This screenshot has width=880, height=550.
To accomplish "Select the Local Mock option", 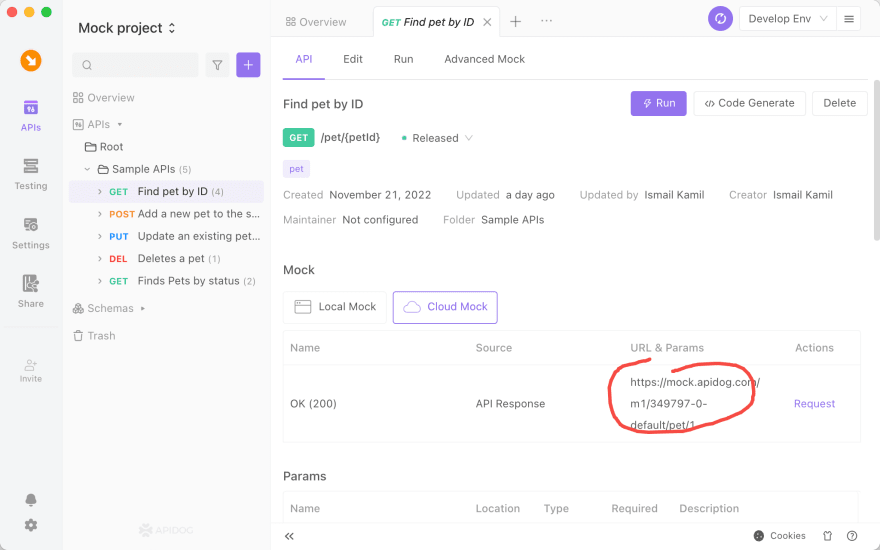I will tap(334, 307).
